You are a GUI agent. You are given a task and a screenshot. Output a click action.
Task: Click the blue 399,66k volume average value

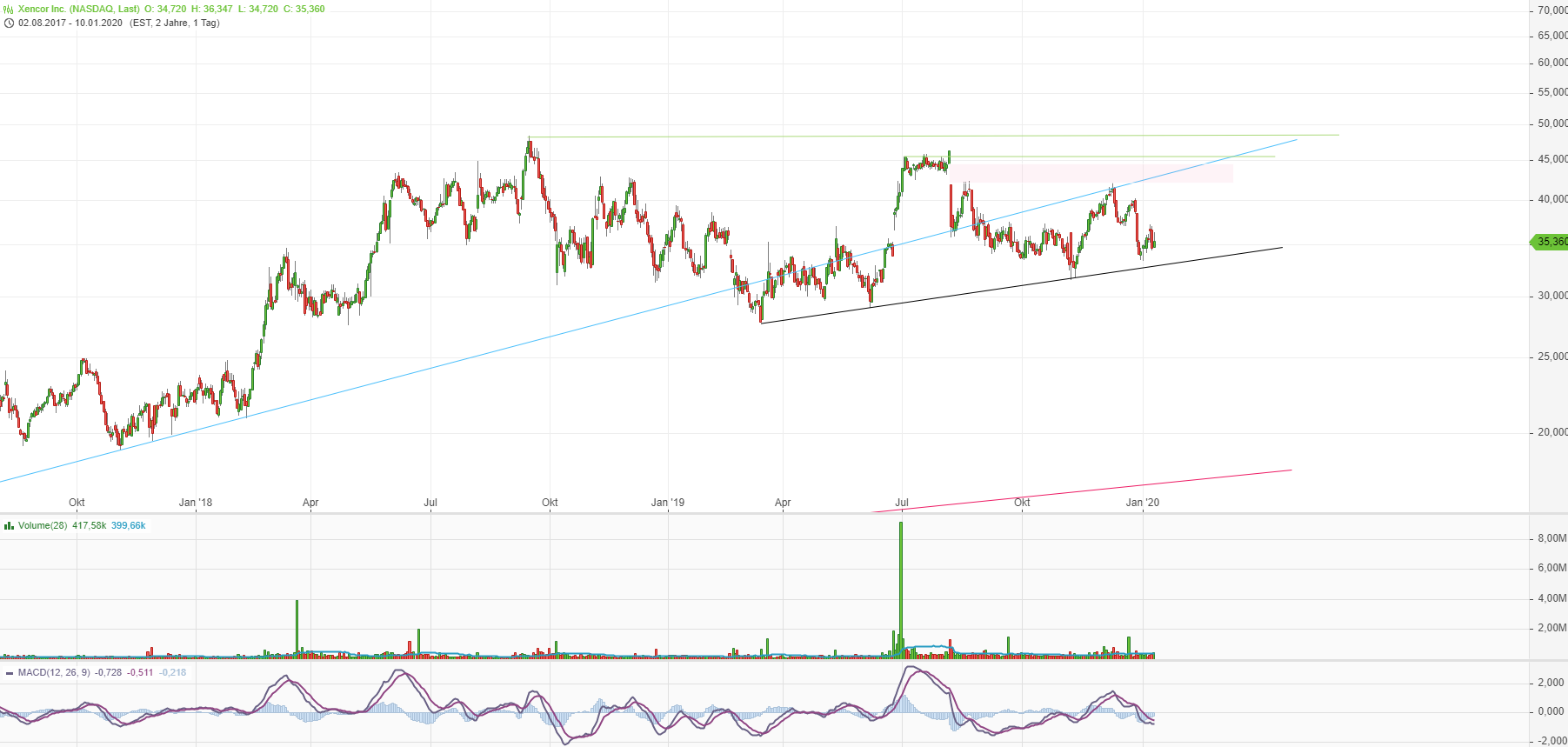[128, 526]
